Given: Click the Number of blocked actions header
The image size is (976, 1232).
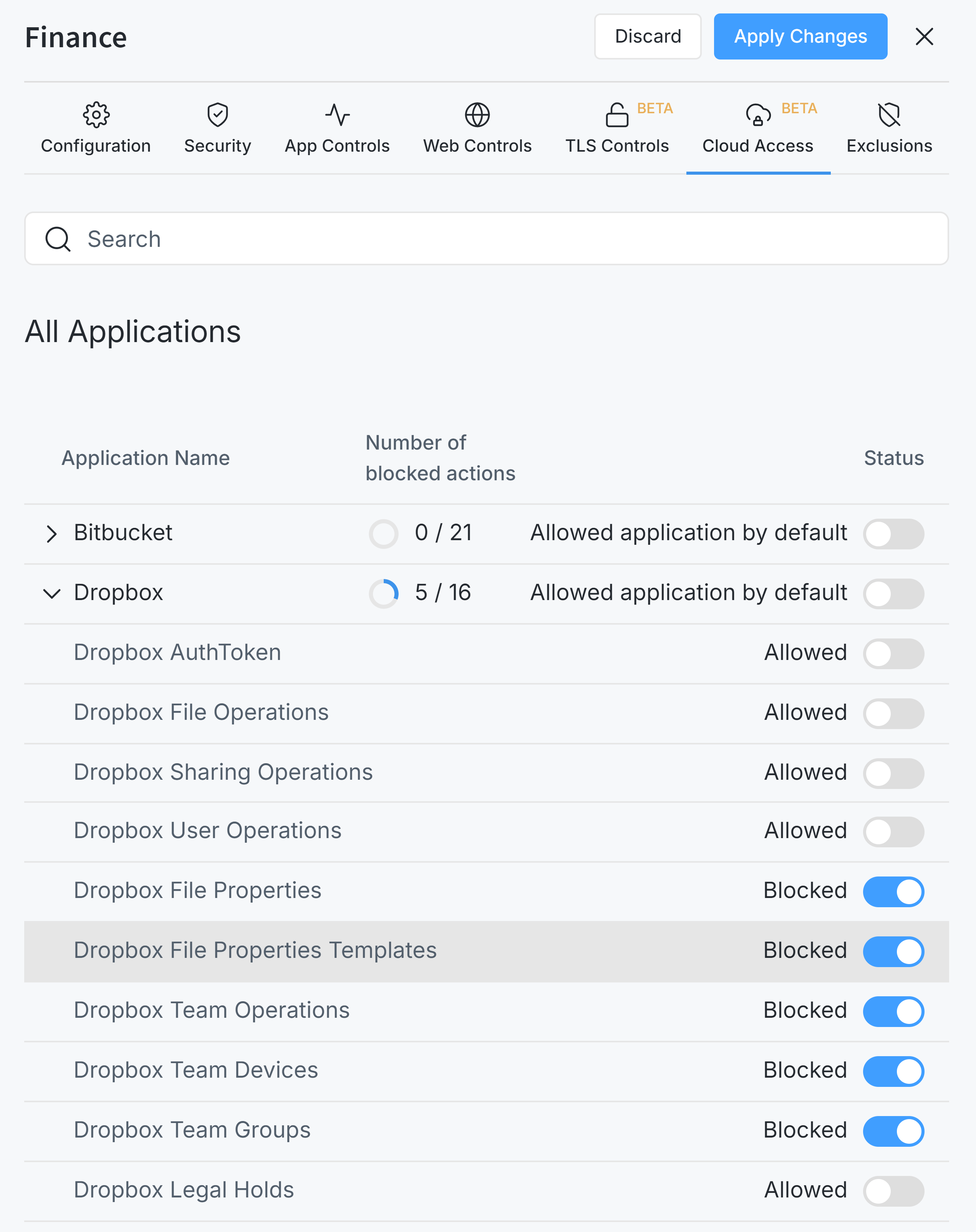Looking at the screenshot, I should click(440, 458).
